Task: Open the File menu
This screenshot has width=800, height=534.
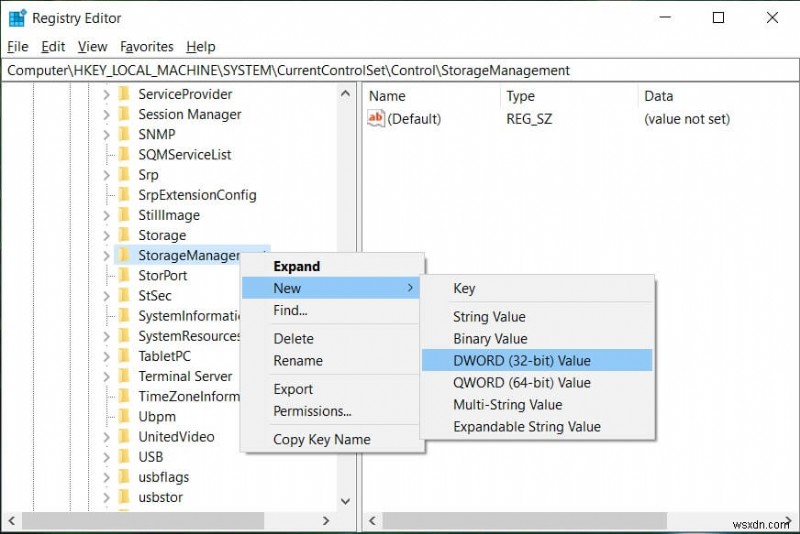Action: (18, 46)
